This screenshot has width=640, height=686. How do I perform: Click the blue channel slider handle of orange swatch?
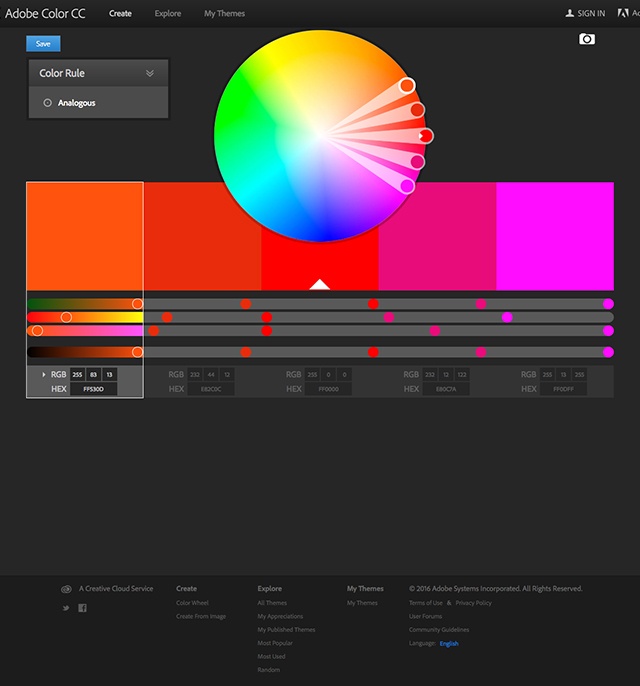coord(38,331)
